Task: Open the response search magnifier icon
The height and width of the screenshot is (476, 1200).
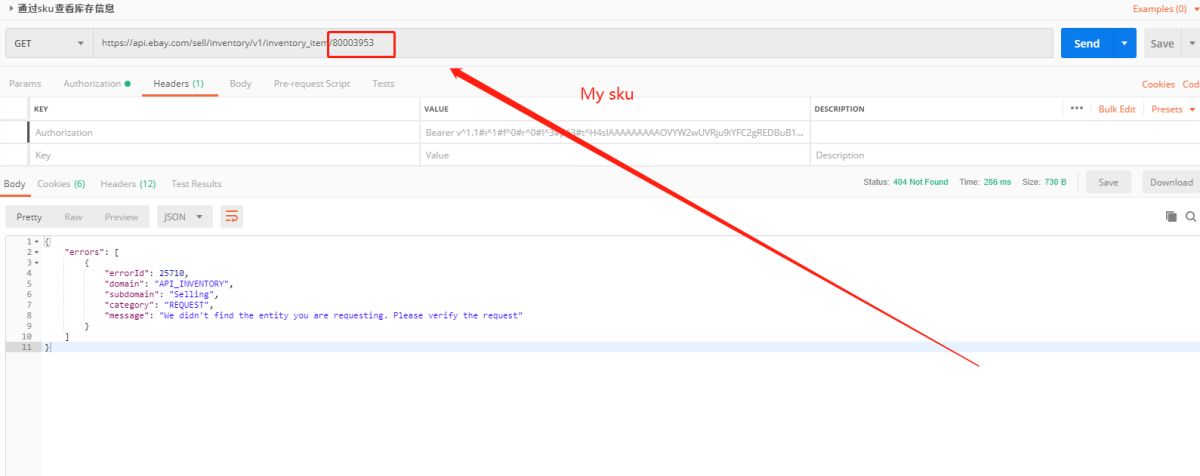Action: tap(1190, 217)
